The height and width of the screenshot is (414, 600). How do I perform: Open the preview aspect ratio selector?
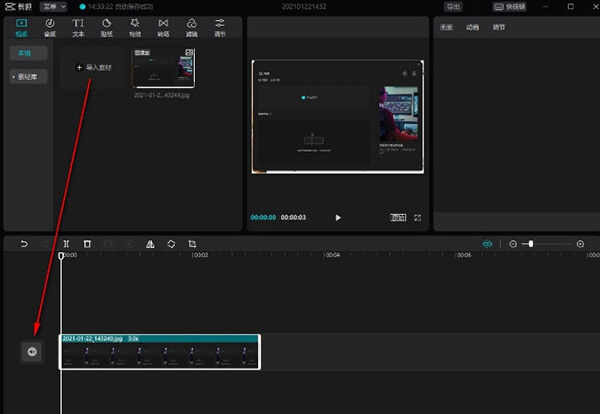point(398,217)
